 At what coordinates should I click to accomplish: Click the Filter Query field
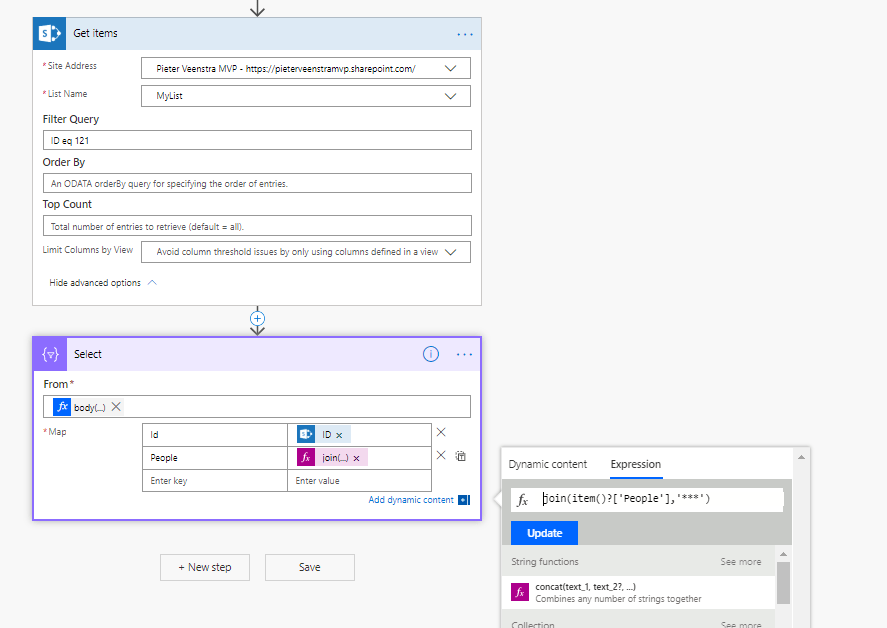[257, 140]
